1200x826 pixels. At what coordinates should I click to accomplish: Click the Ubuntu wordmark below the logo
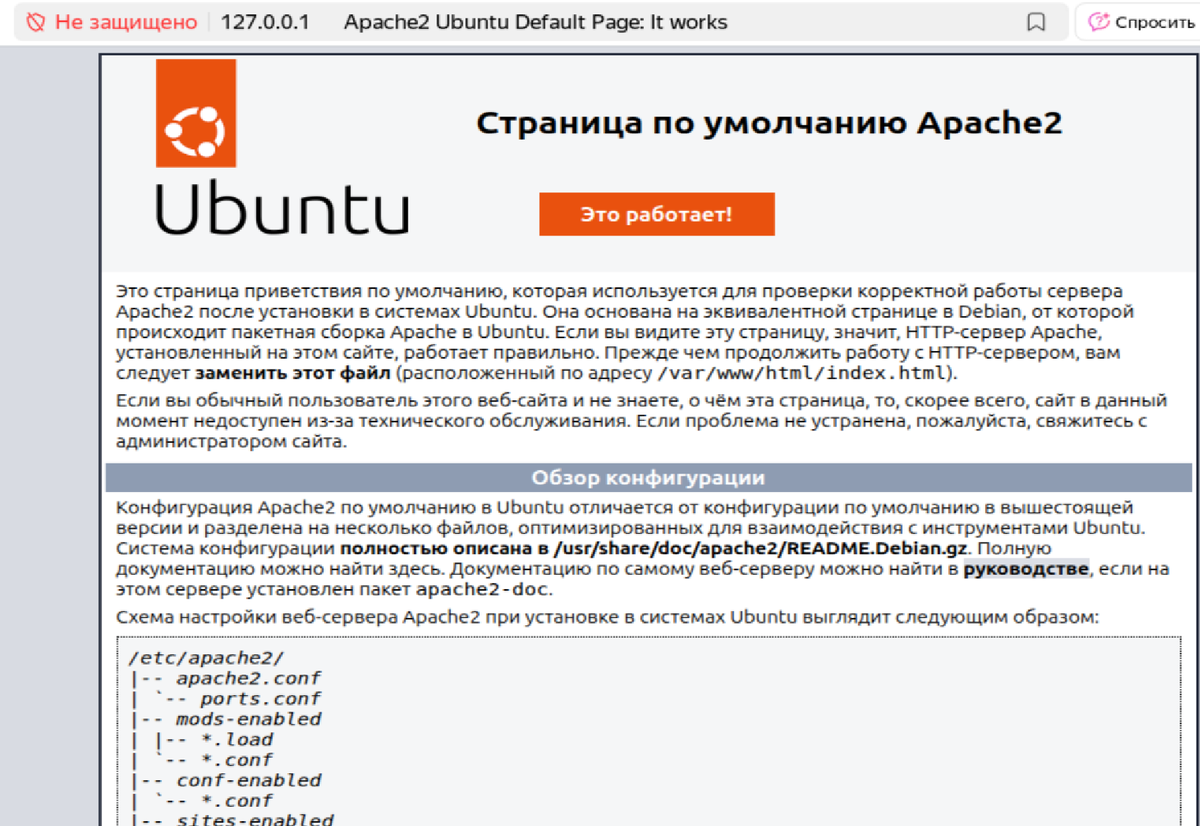pyautogui.click(x=283, y=209)
